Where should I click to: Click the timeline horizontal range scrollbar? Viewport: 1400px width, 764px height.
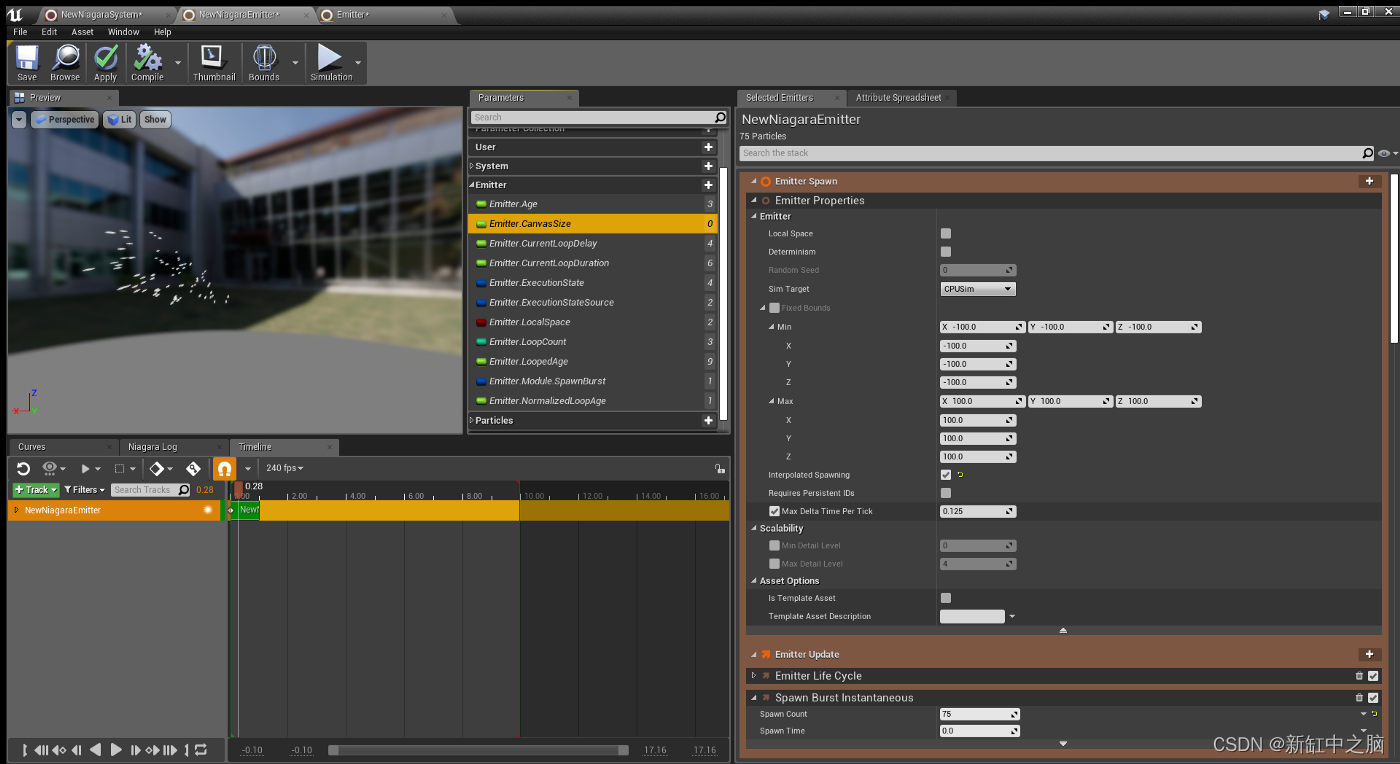478,750
